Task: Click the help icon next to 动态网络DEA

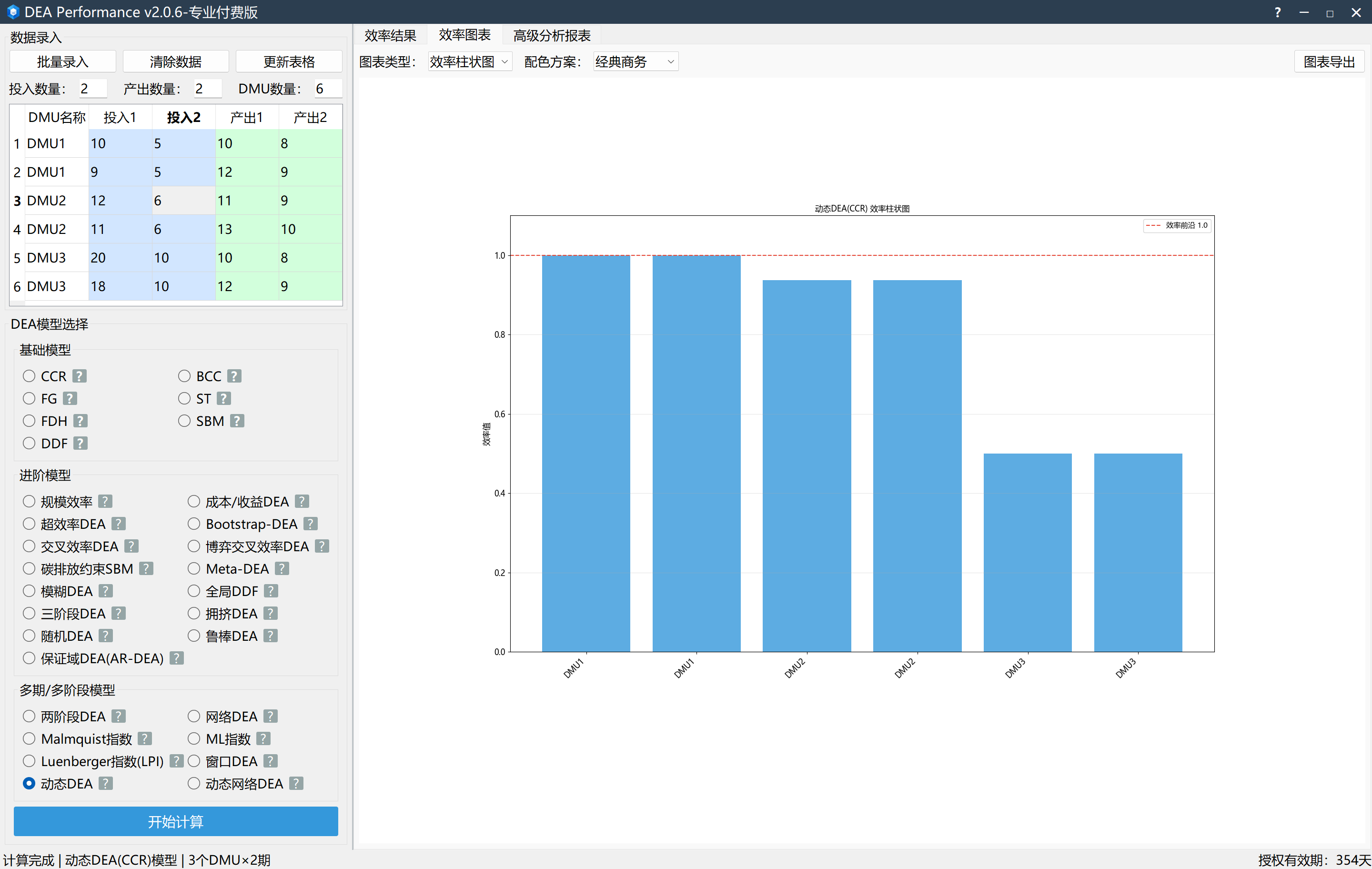Action: click(x=296, y=784)
